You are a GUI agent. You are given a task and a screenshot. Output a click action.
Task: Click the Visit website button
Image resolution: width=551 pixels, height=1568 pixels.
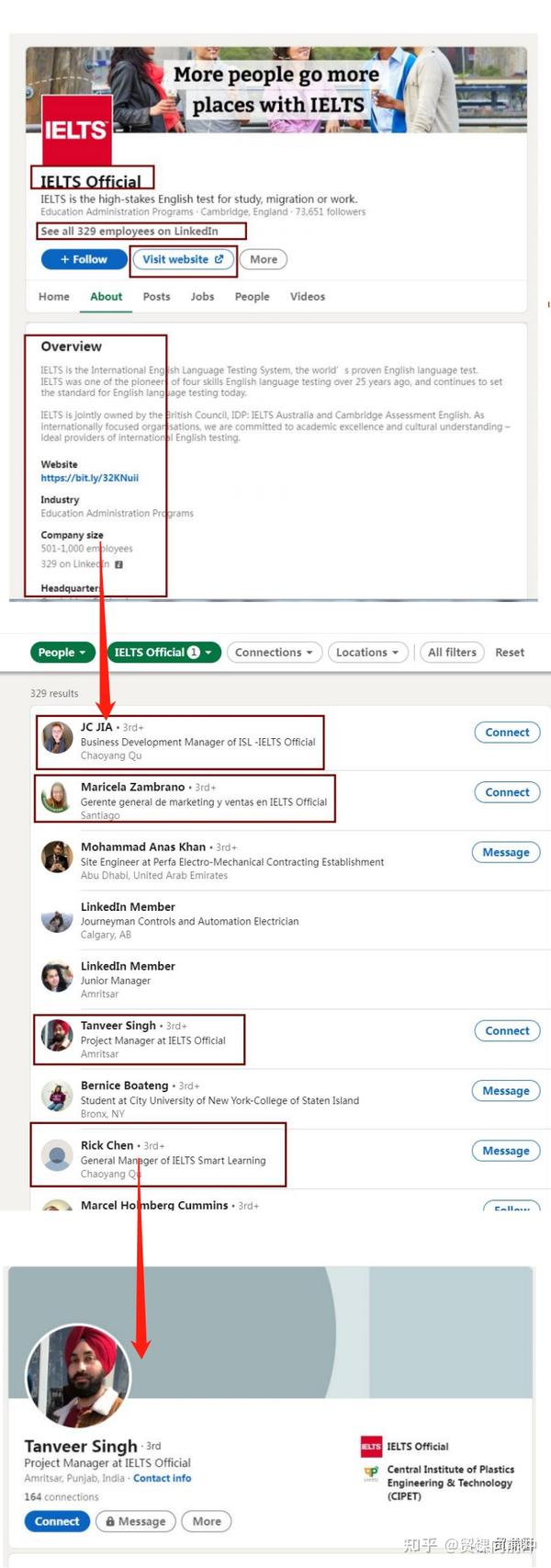coord(183,259)
